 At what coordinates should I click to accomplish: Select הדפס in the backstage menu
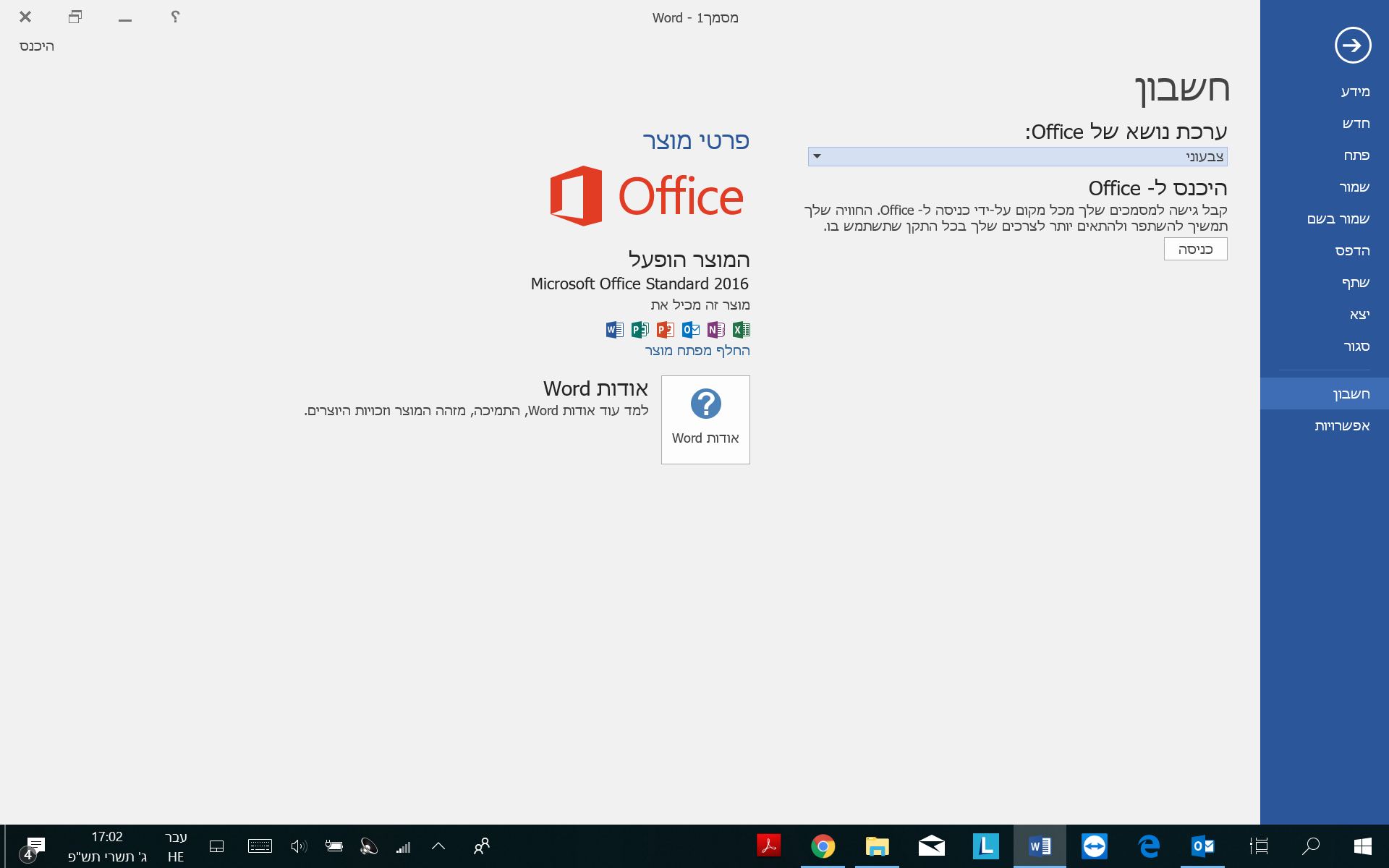pyautogui.click(x=1351, y=250)
